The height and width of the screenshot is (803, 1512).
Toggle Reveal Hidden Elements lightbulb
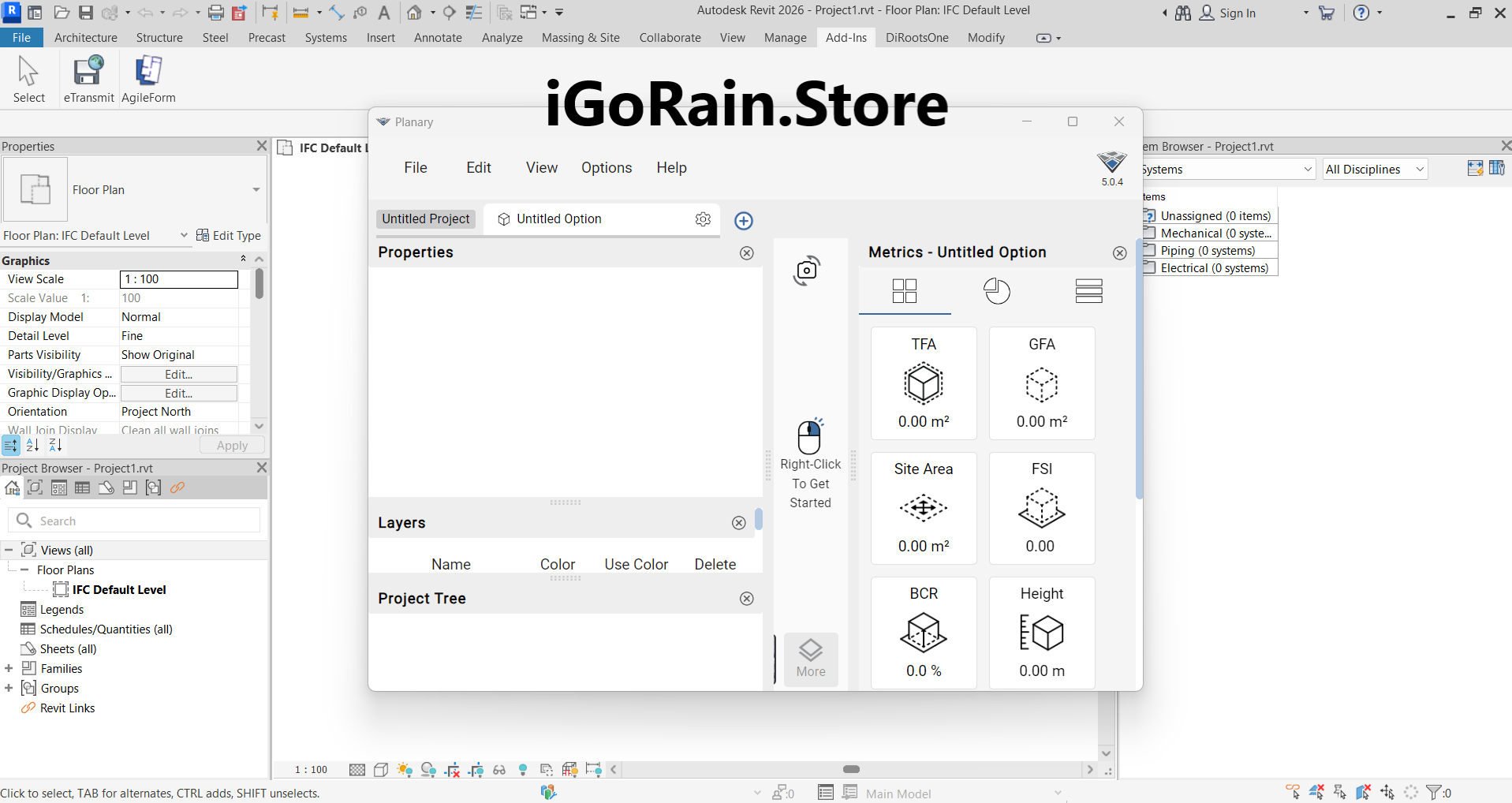coord(523,770)
